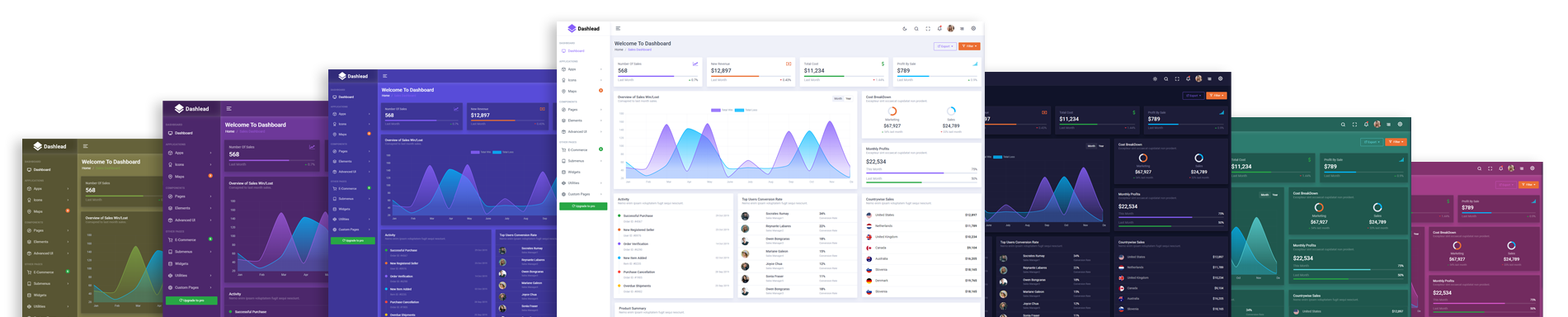This screenshot has width=1568, height=317.
Task: Select the Year tab on white dashboard chart
Action: click(x=849, y=98)
